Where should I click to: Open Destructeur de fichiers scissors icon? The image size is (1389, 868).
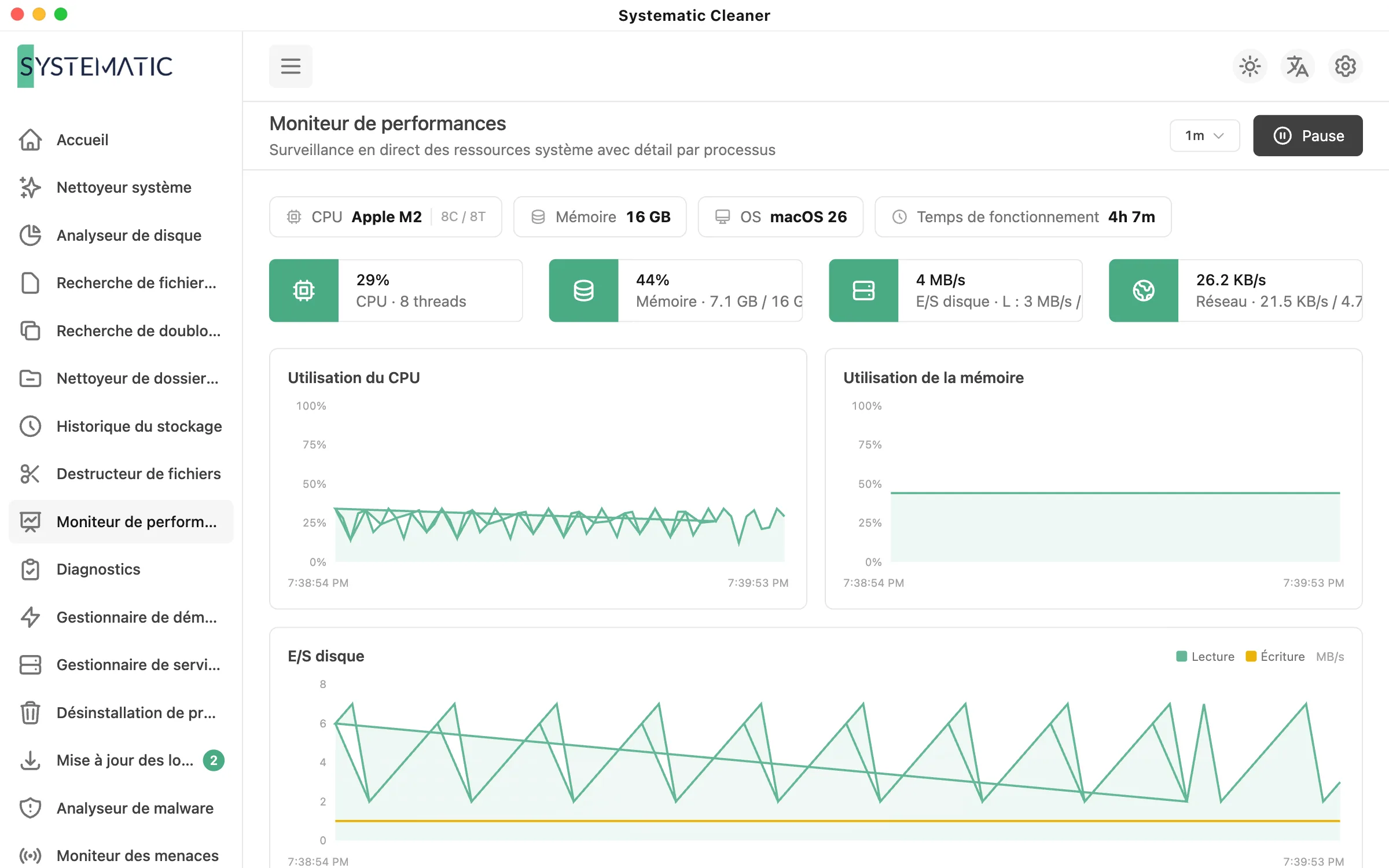pyautogui.click(x=30, y=474)
